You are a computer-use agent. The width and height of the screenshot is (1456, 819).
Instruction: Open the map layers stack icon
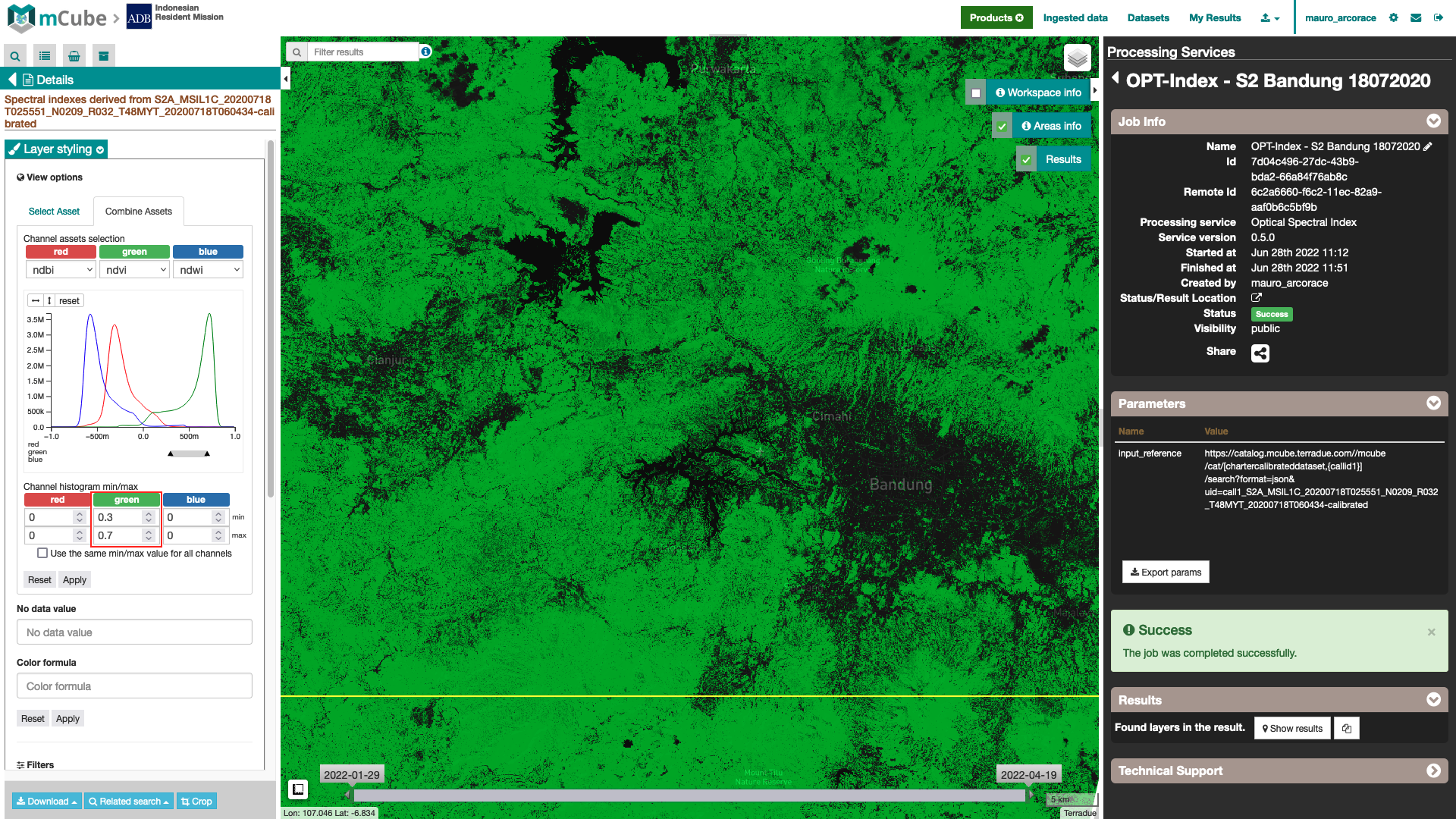click(1078, 58)
